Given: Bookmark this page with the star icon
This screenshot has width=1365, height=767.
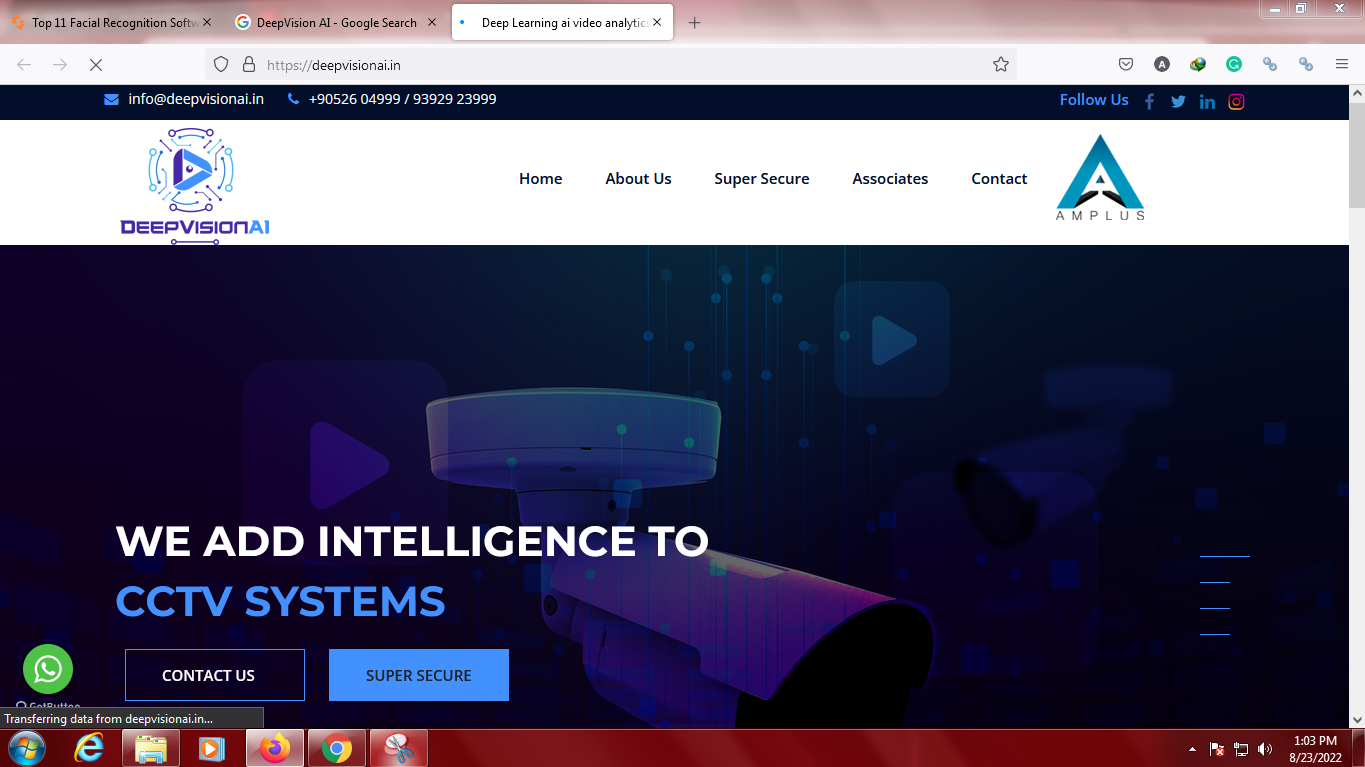Looking at the screenshot, I should [x=1000, y=64].
